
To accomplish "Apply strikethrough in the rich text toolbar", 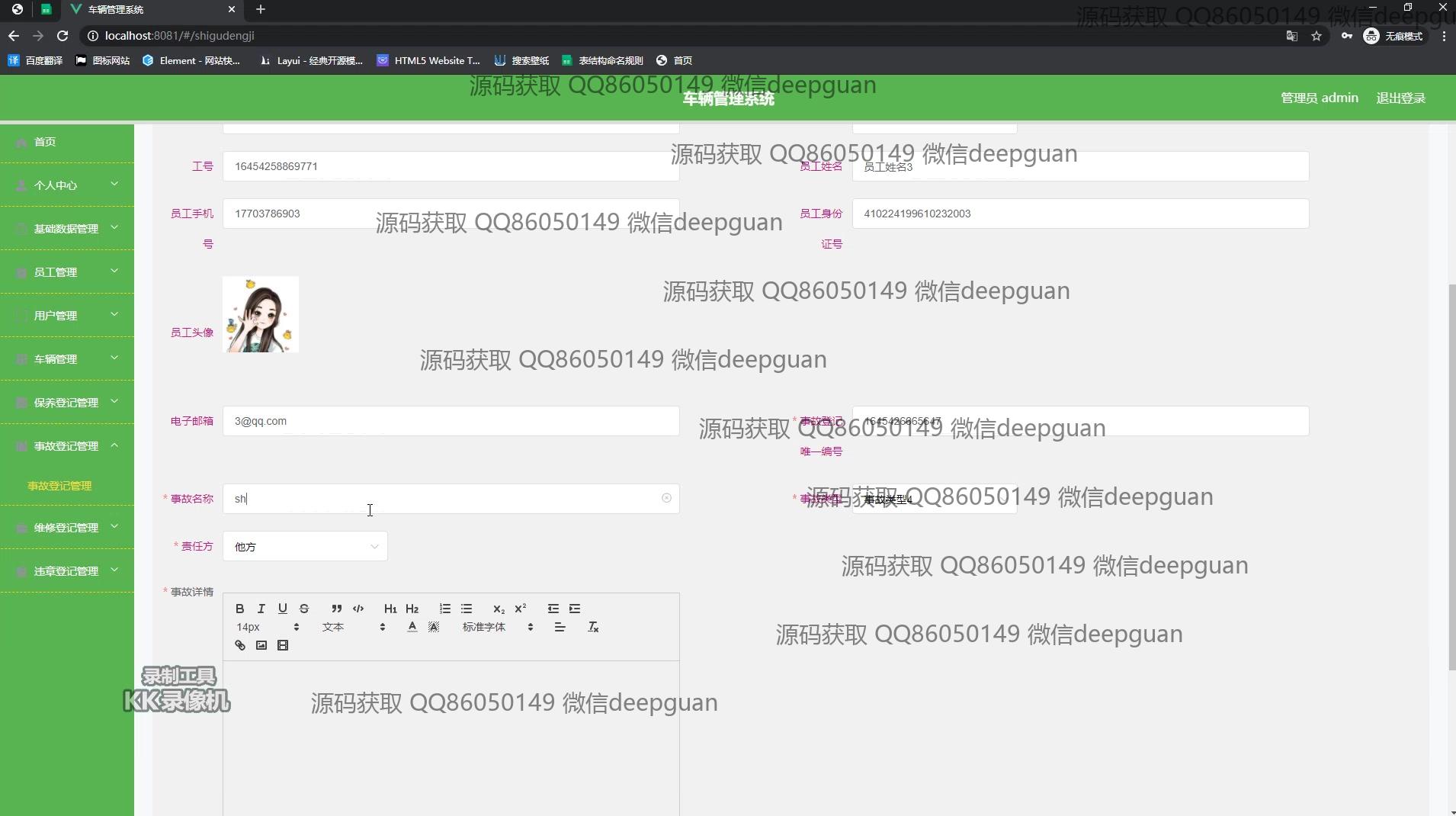I will point(304,609).
